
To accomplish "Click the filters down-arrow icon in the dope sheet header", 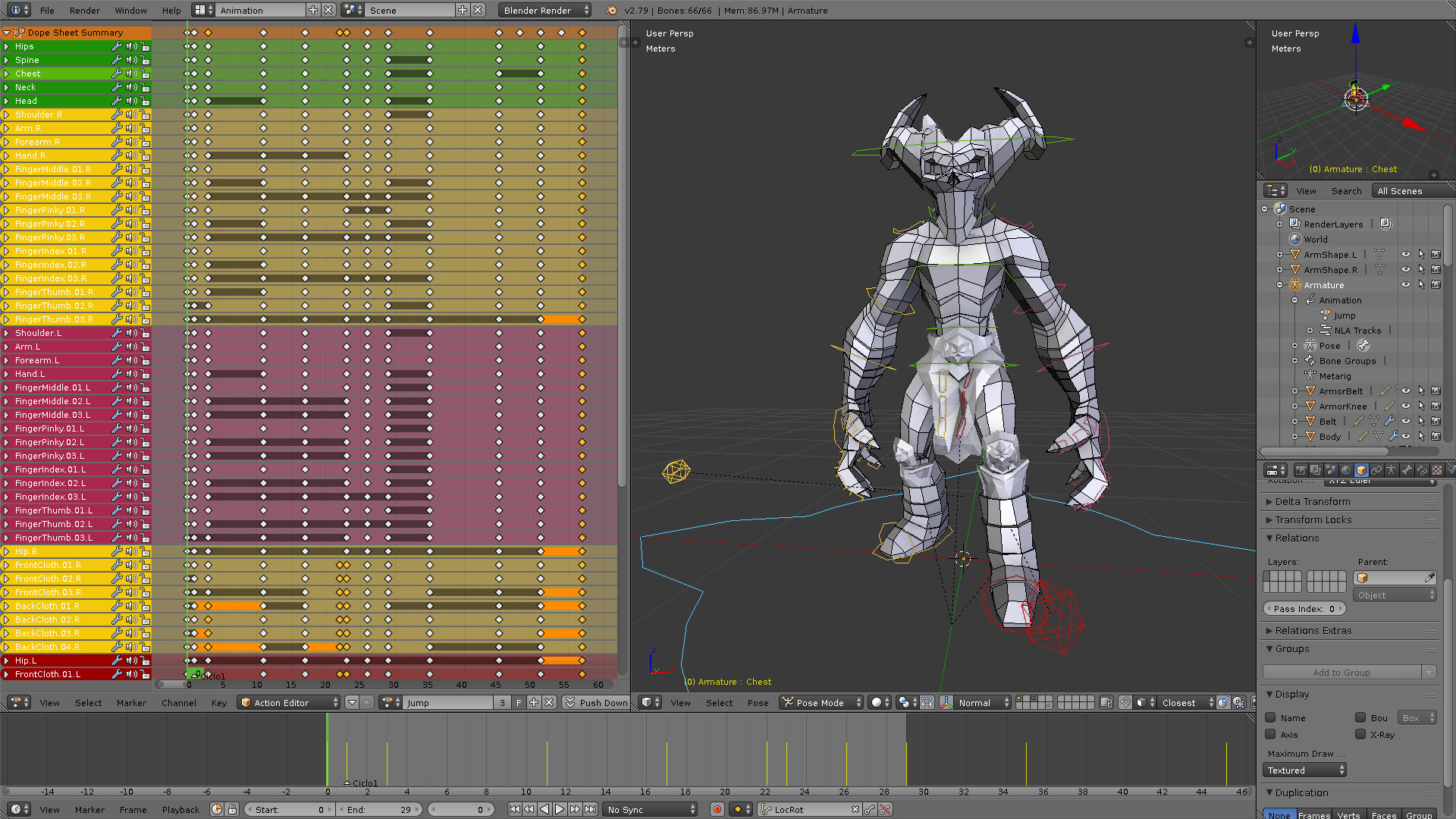I will click(352, 703).
